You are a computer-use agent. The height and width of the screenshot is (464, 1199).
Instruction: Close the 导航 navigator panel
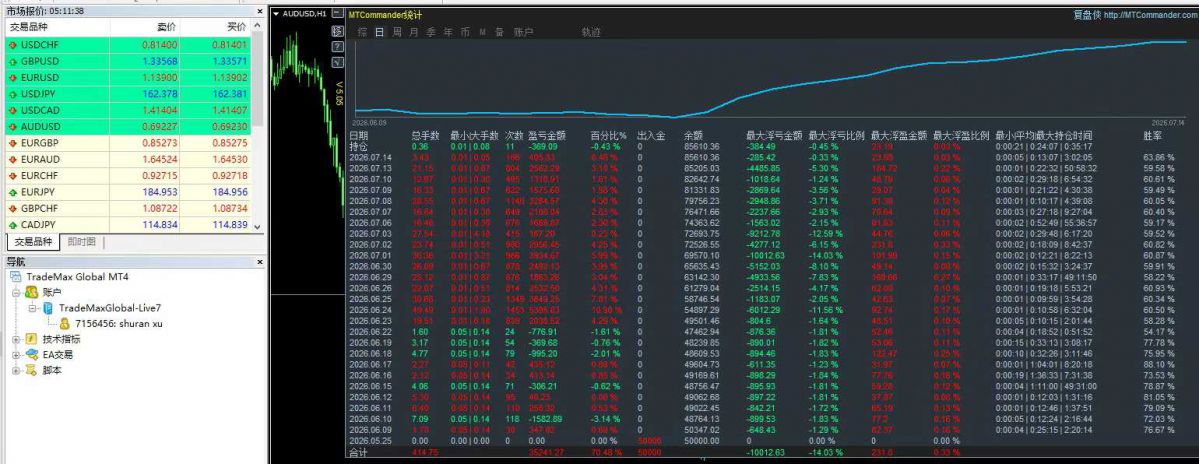[258, 262]
